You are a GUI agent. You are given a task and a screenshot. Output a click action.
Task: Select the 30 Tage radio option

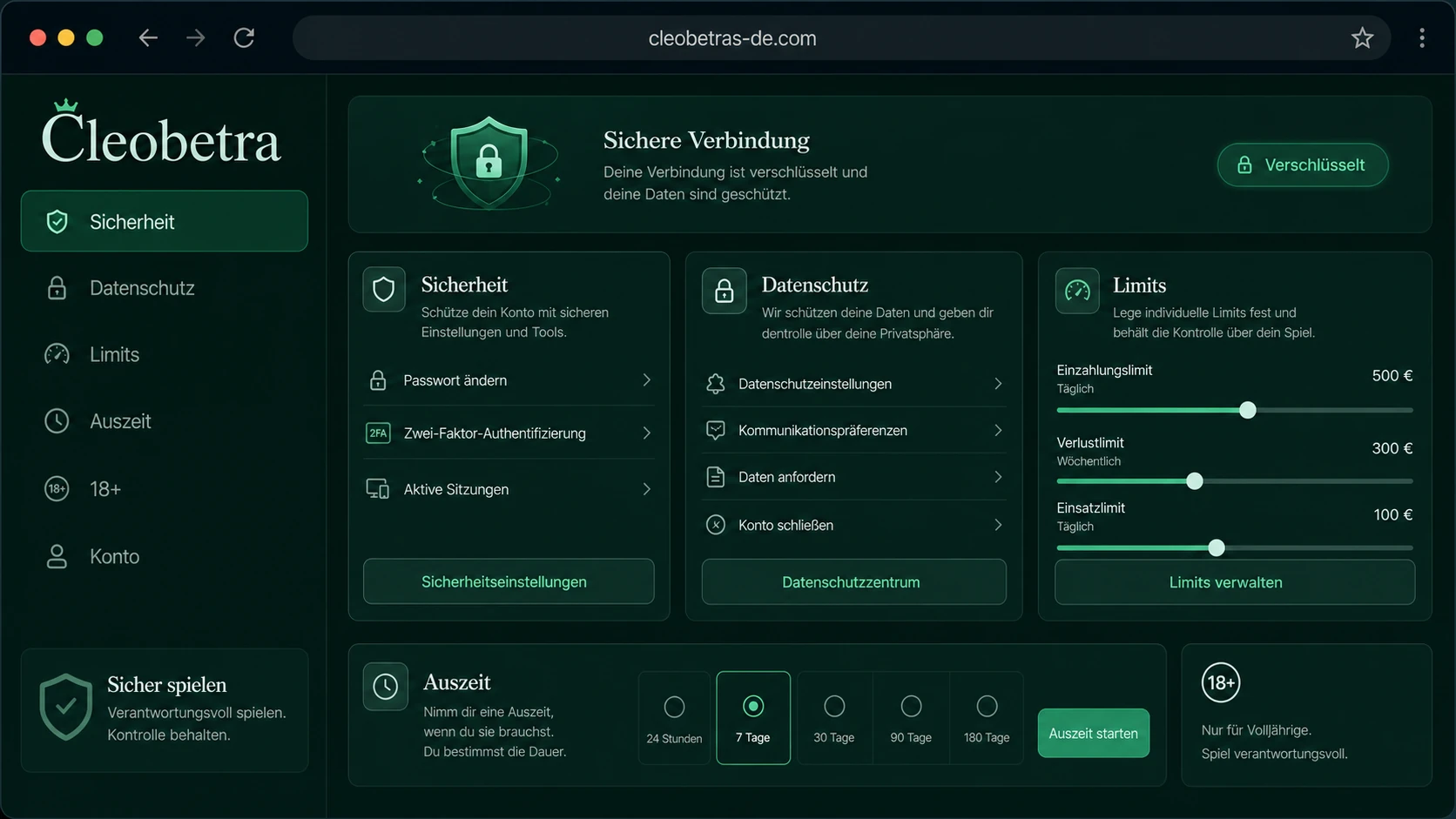tap(834, 706)
